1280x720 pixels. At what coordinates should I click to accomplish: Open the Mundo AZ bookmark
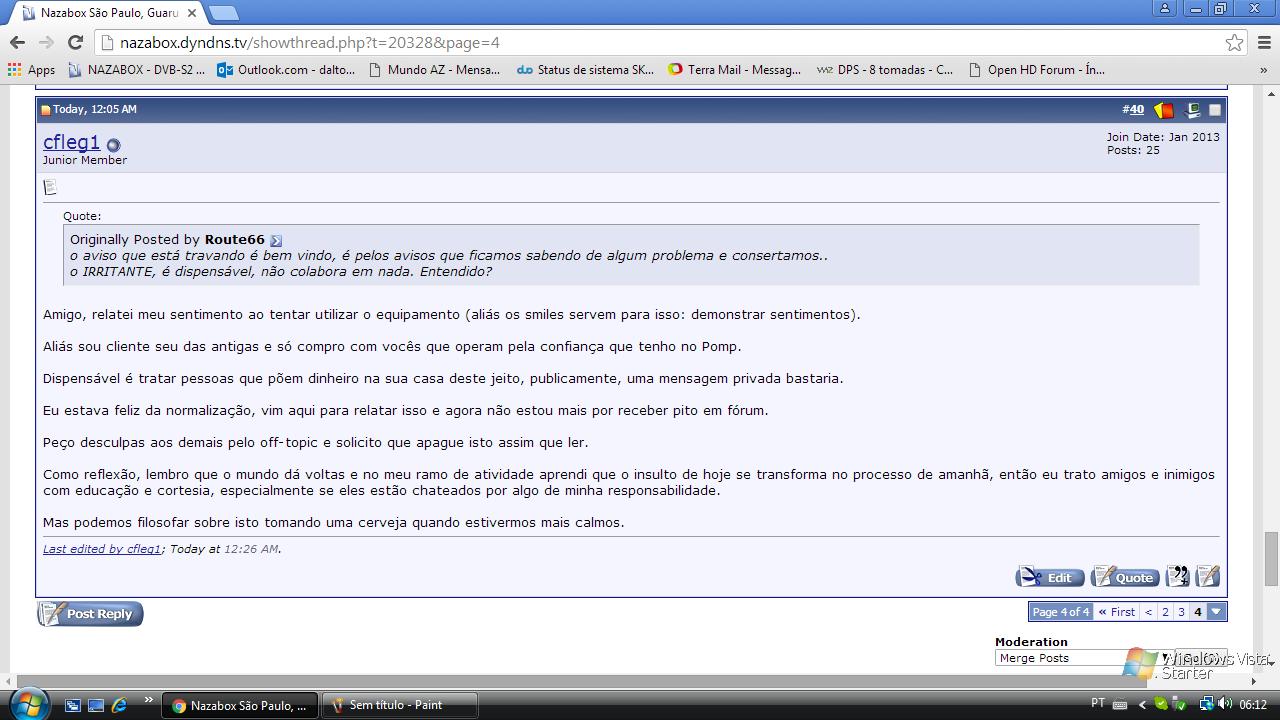[435, 70]
